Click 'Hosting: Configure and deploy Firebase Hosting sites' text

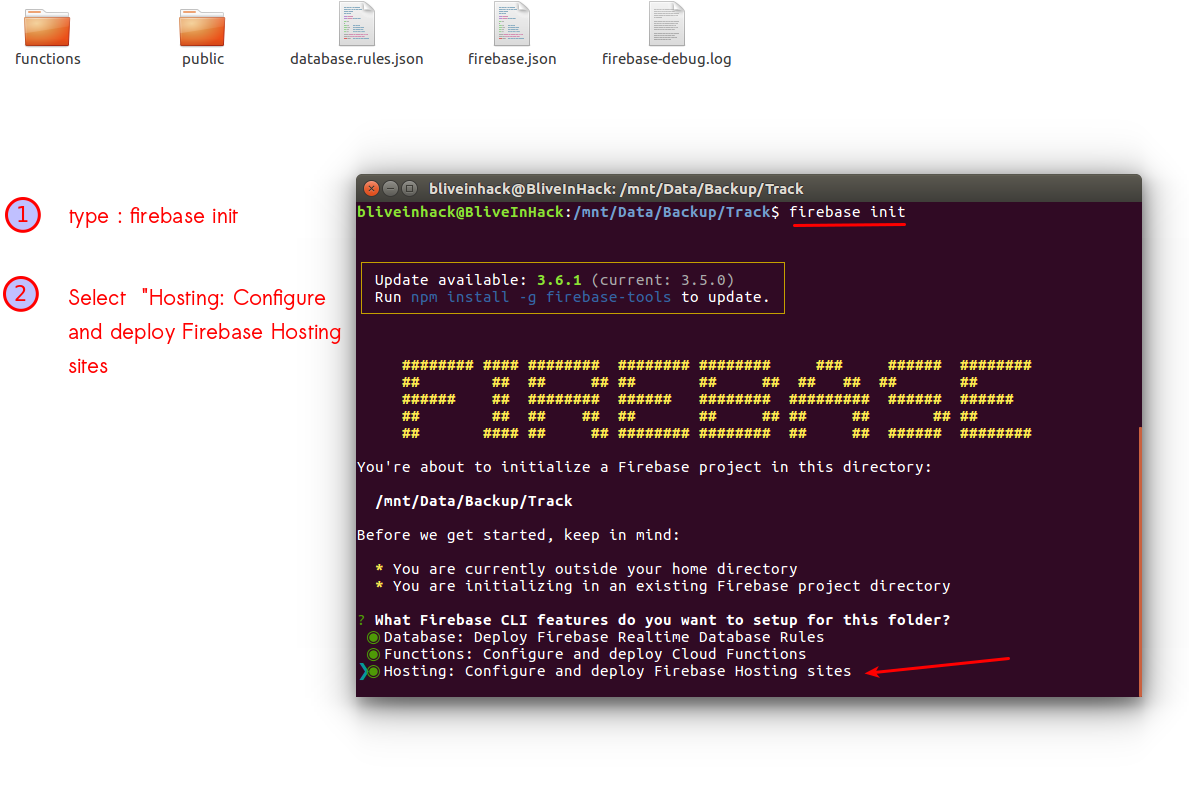[617, 672]
